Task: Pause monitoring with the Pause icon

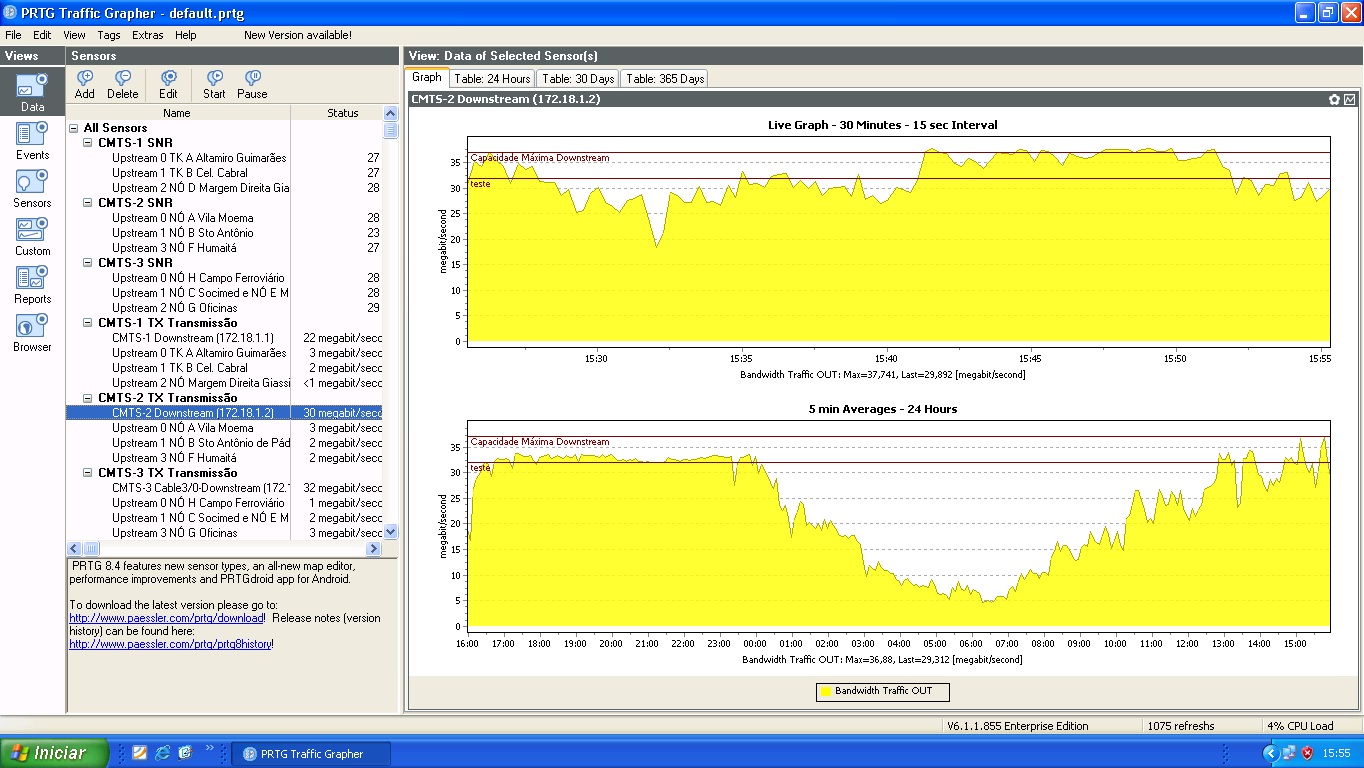Action: coord(252,84)
